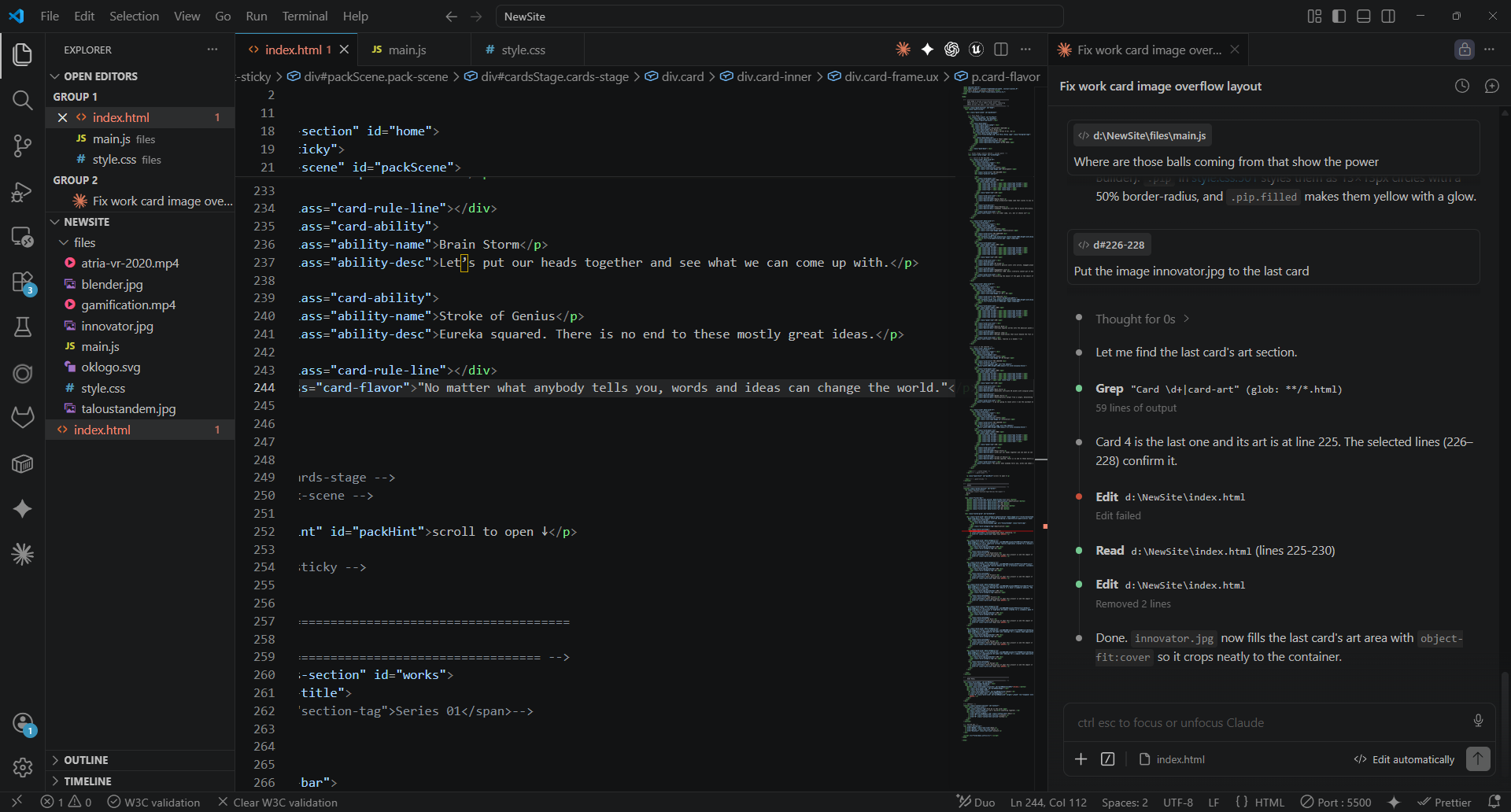Click the slash command icon
The image size is (1511, 812).
click(1107, 759)
